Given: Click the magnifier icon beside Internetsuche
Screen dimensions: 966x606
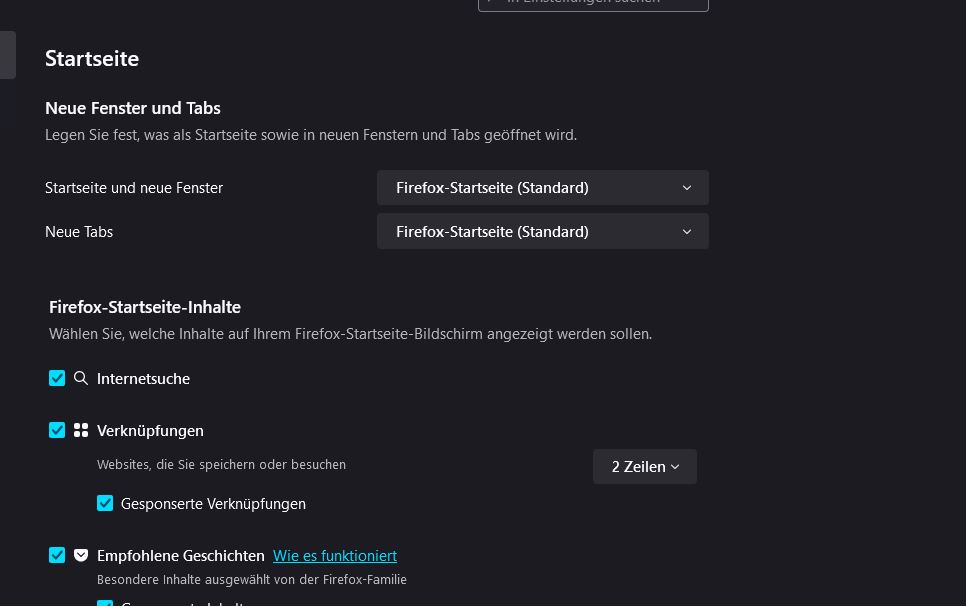Looking at the screenshot, I should tap(81, 378).
